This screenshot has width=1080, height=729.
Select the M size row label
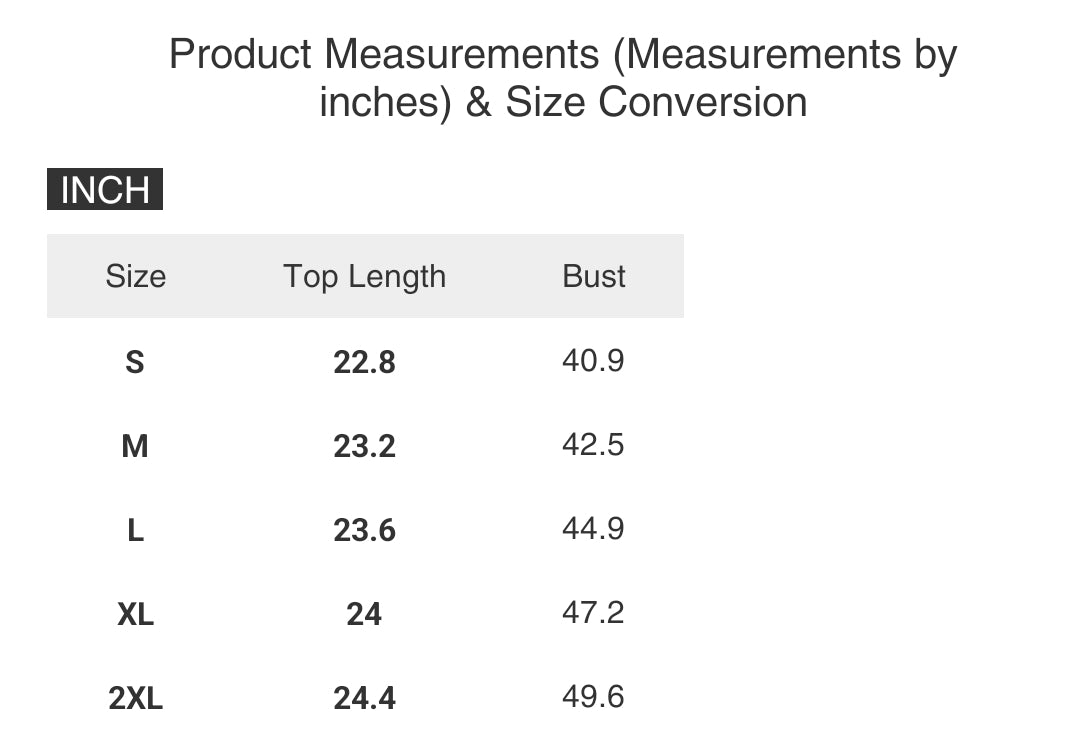[x=135, y=446]
